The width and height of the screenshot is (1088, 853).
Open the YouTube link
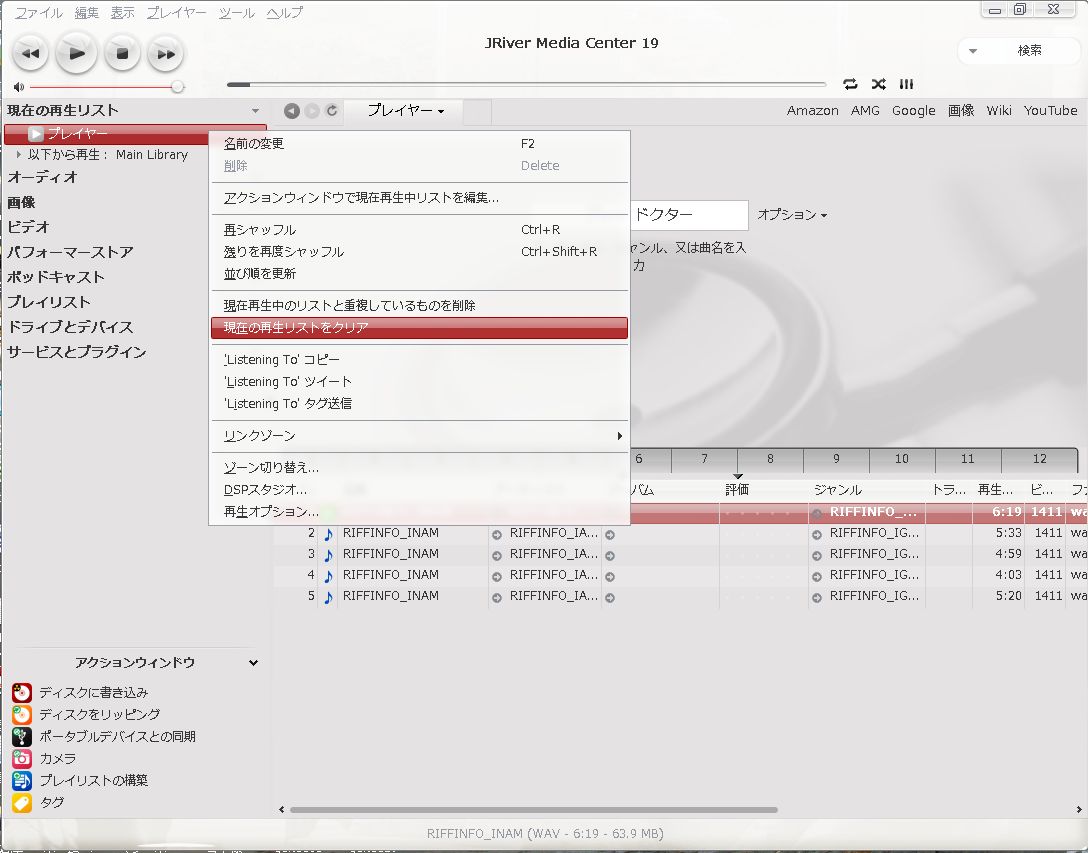click(x=1050, y=111)
